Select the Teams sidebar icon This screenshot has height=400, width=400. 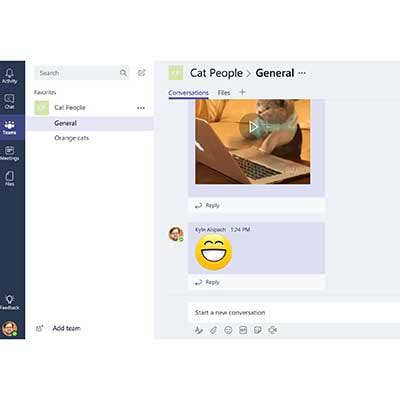tap(9, 127)
